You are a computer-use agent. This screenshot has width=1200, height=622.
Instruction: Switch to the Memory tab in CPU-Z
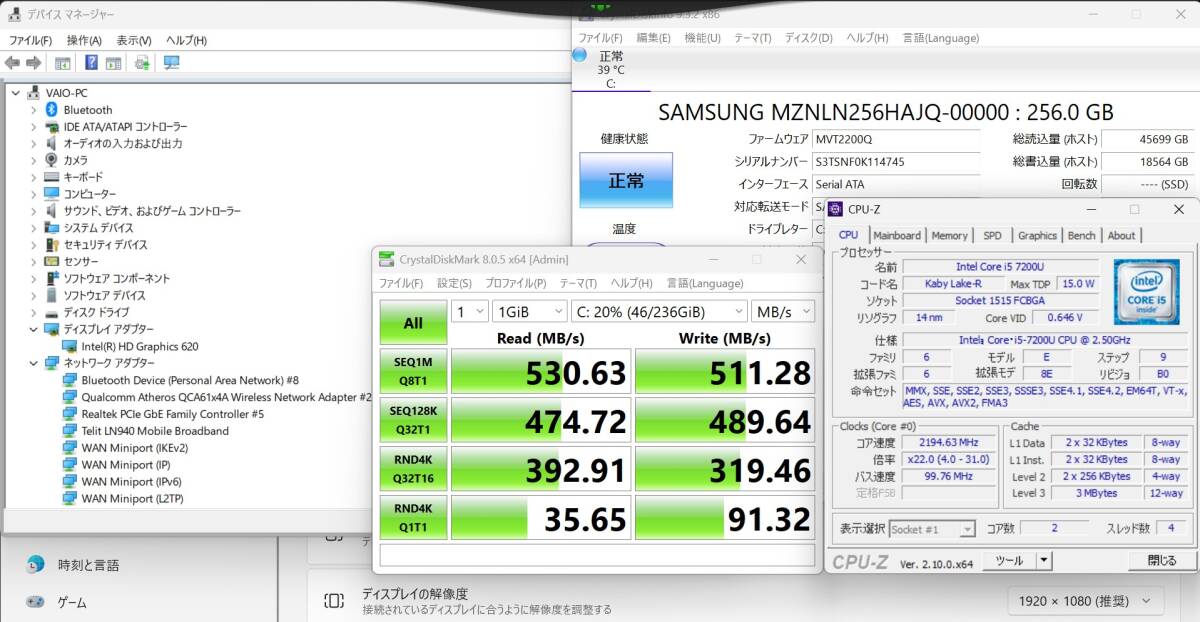pos(949,235)
